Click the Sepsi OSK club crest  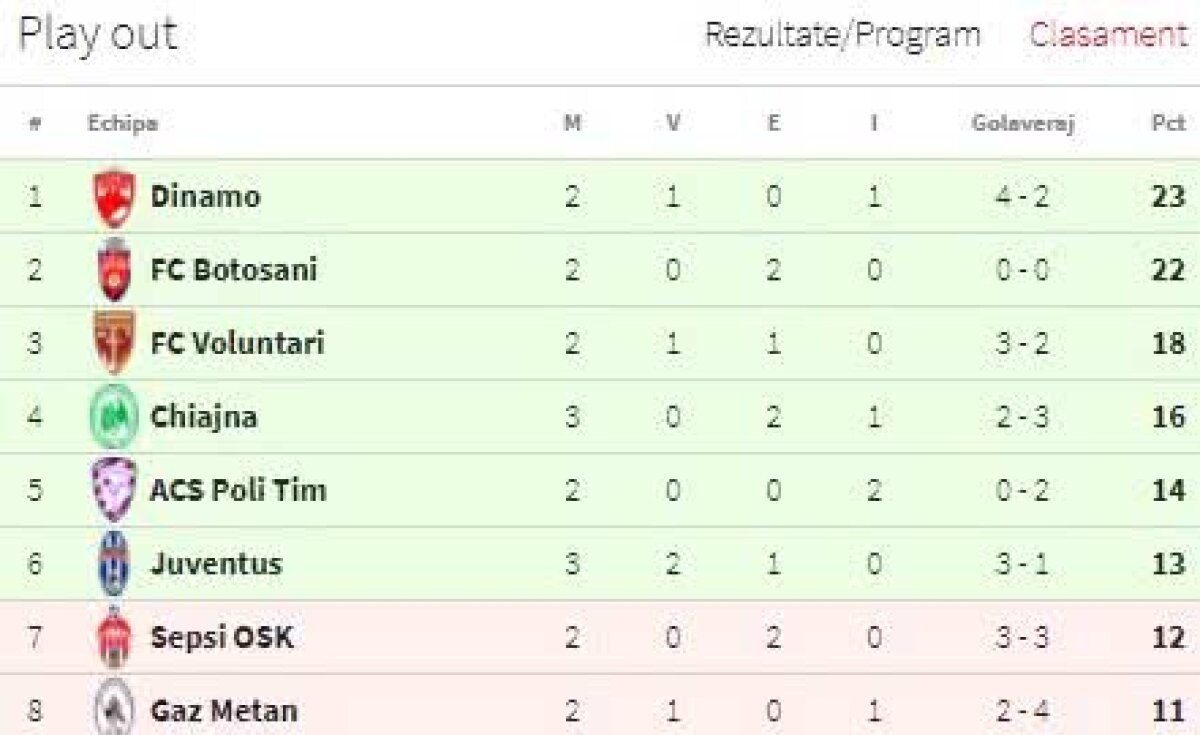click(114, 636)
